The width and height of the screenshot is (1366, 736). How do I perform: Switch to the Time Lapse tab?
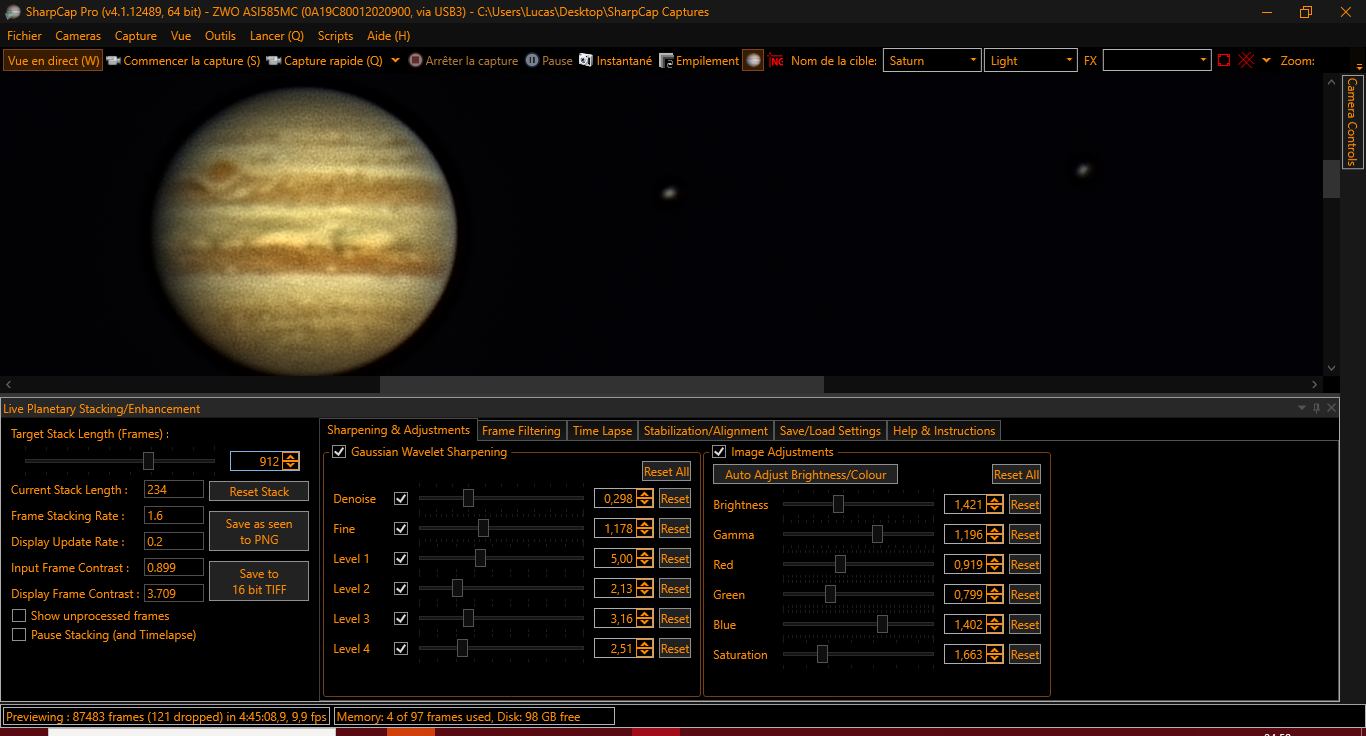pos(602,431)
